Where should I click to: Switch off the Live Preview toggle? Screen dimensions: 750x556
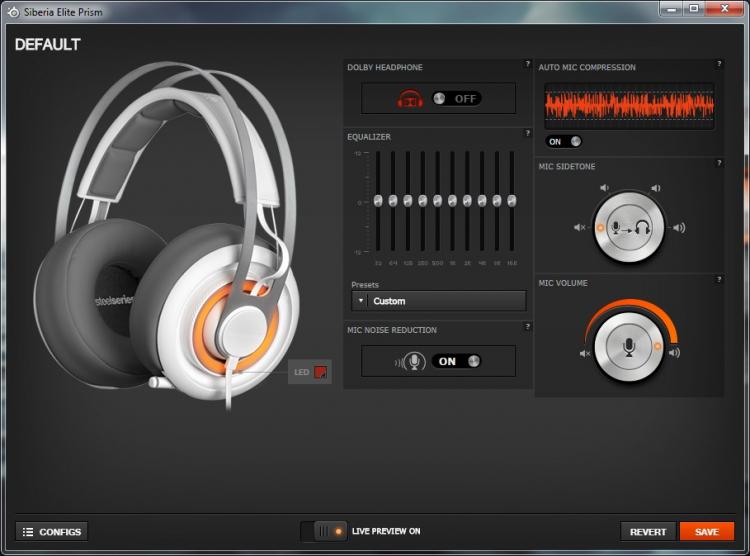330,531
